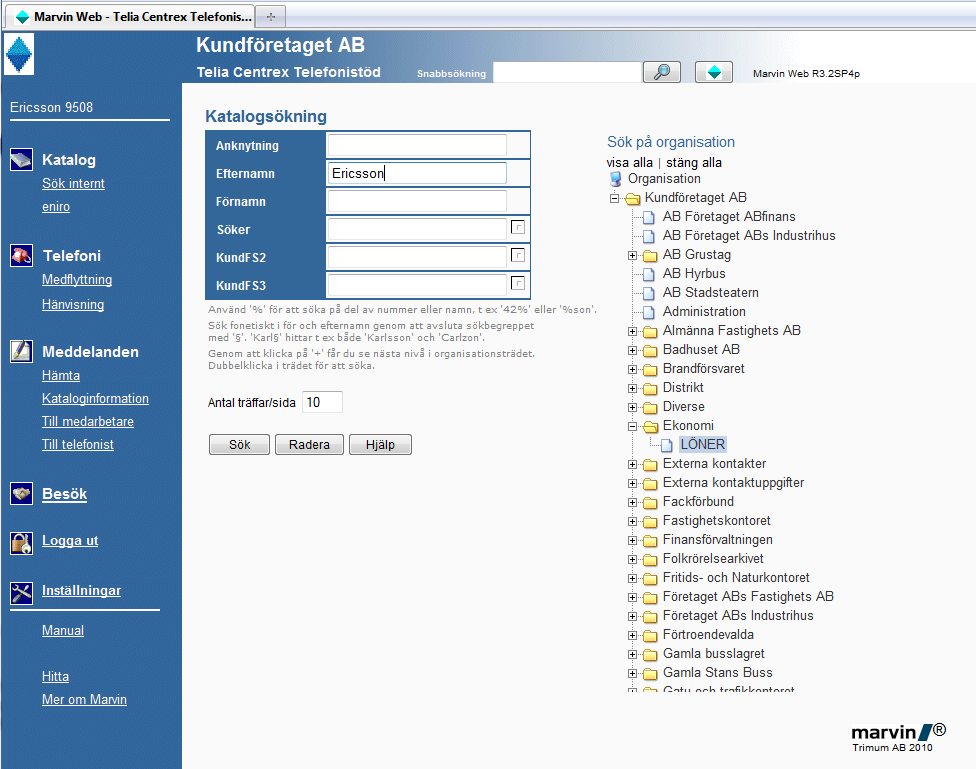This screenshot has height=769, width=976.
Task: Click the Logga ut padlock icon
Action: (21, 542)
